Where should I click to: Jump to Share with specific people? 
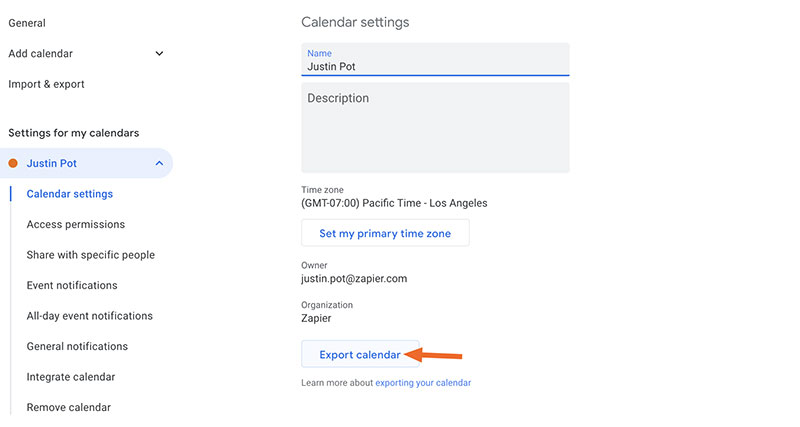[x=91, y=255]
